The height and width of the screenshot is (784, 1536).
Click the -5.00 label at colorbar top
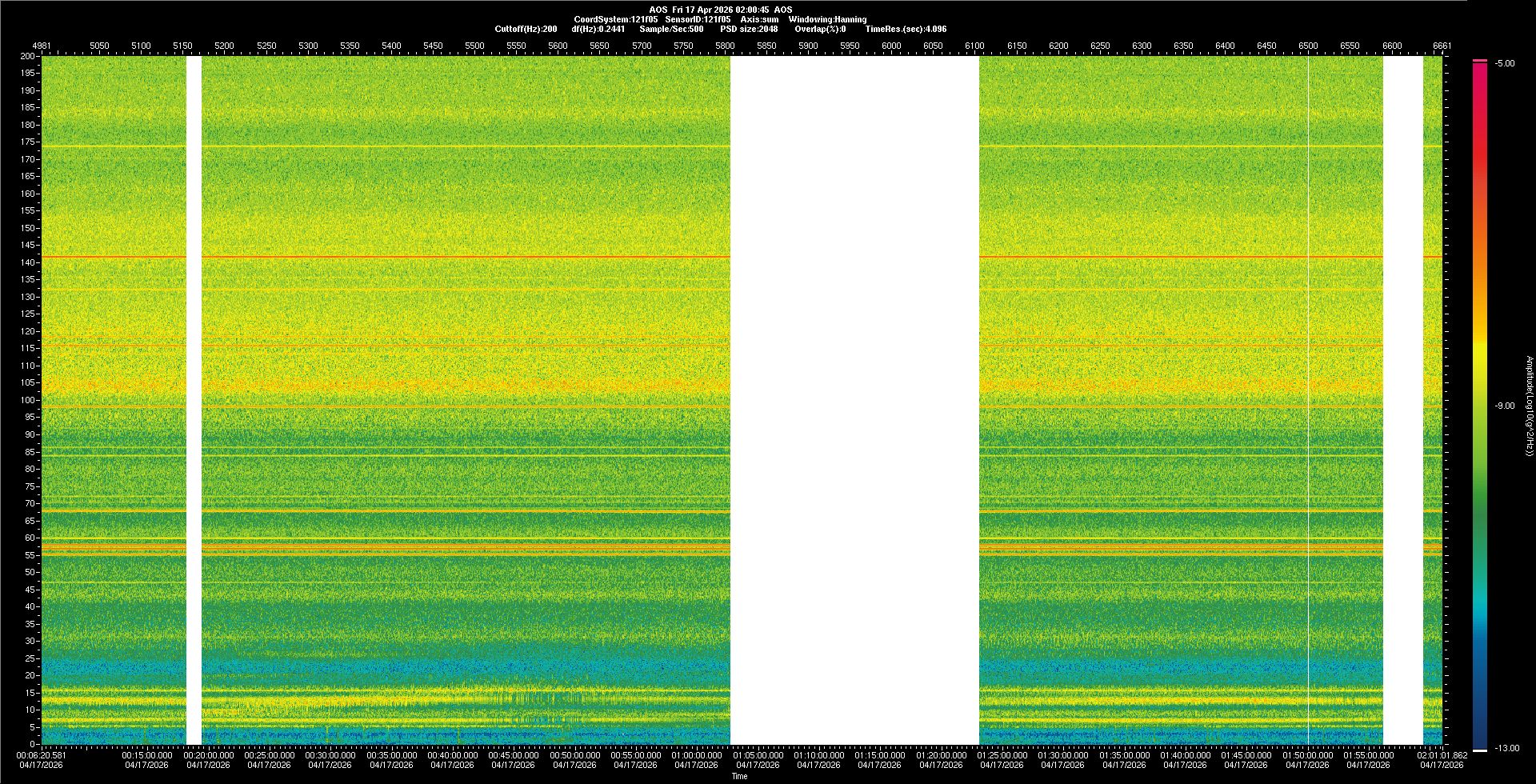tap(1505, 63)
